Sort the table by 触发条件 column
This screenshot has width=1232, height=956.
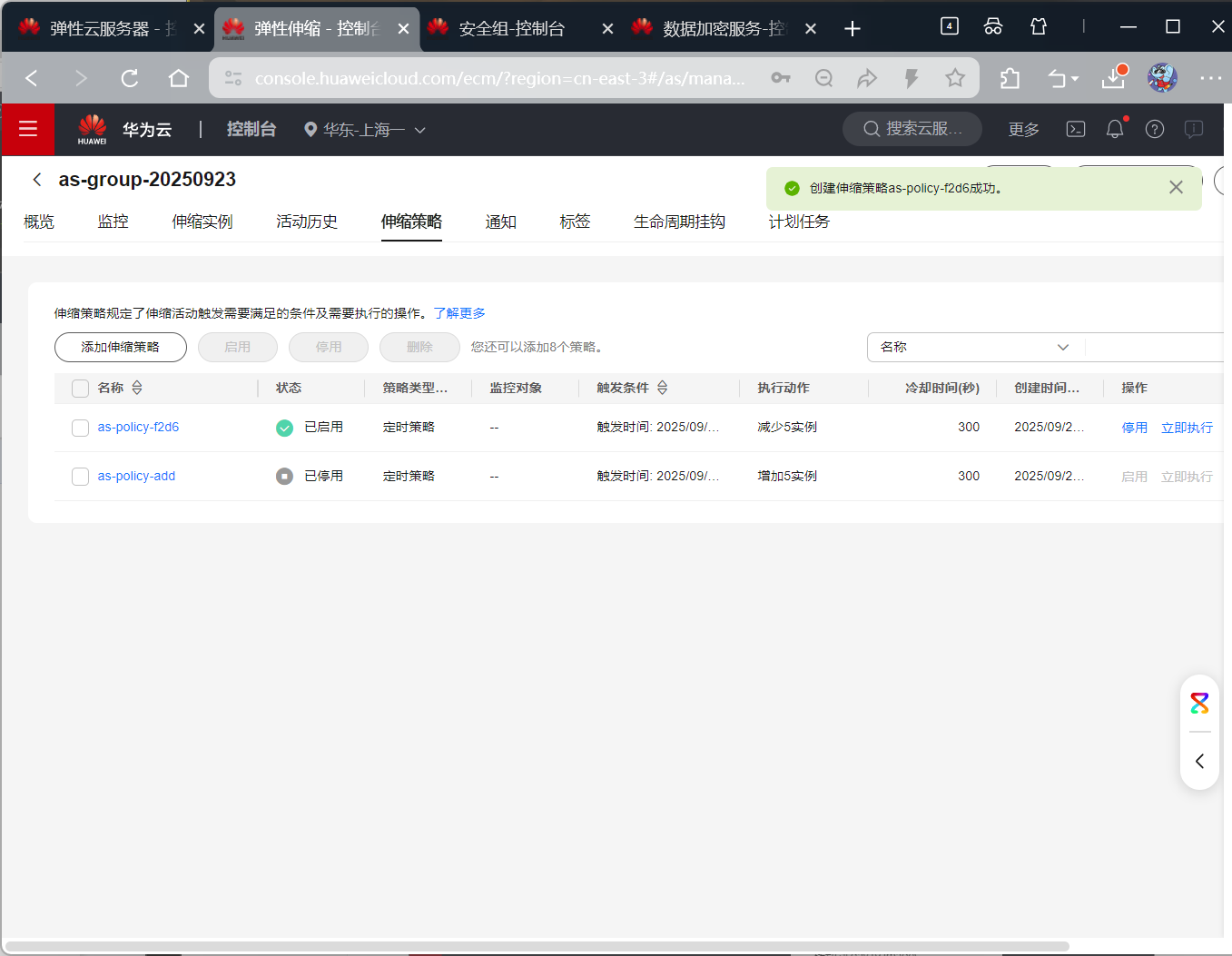pyautogui.click(x=663, y=388)
